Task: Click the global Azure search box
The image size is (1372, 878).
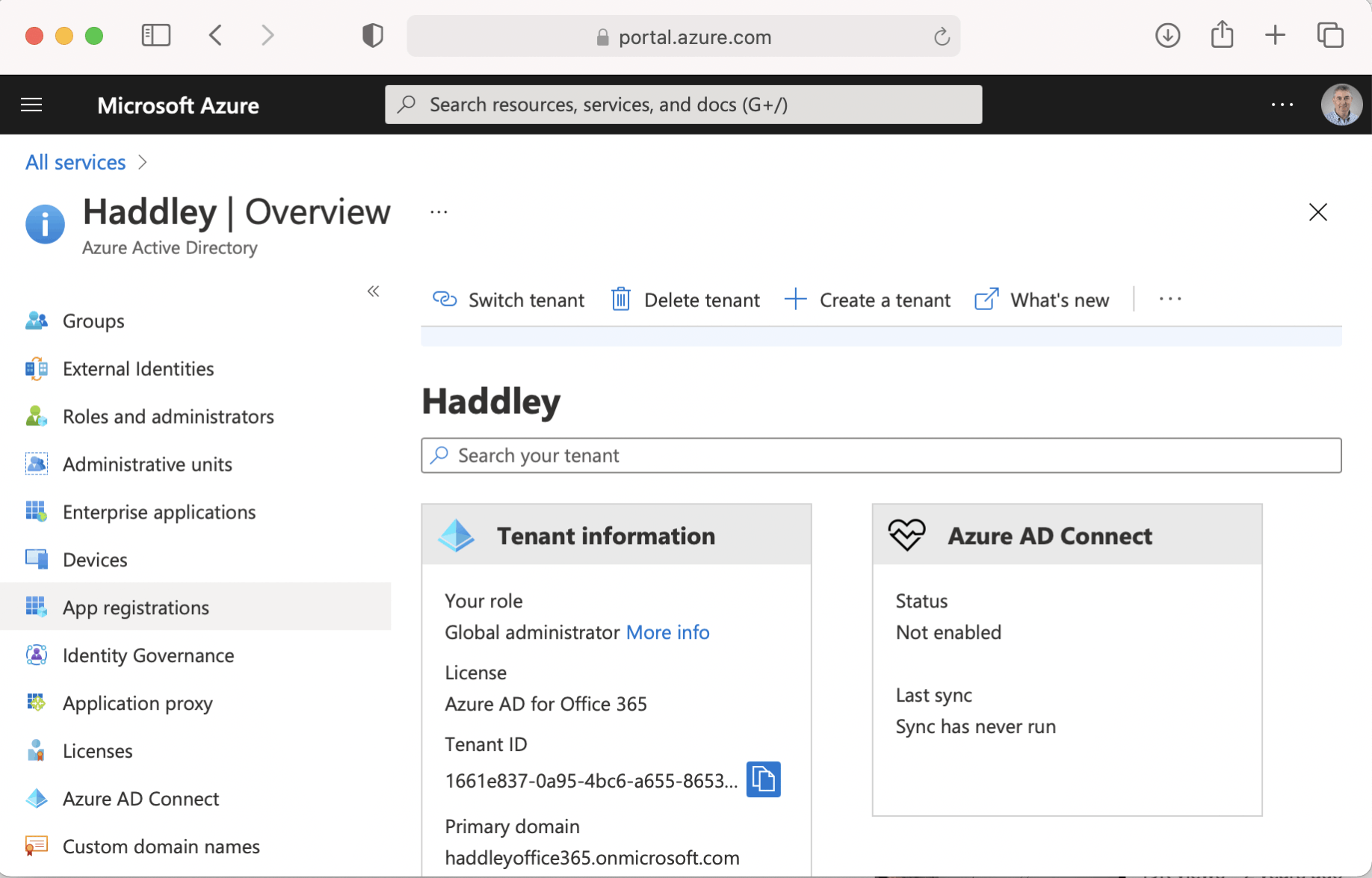Action: tap(683, 105)
